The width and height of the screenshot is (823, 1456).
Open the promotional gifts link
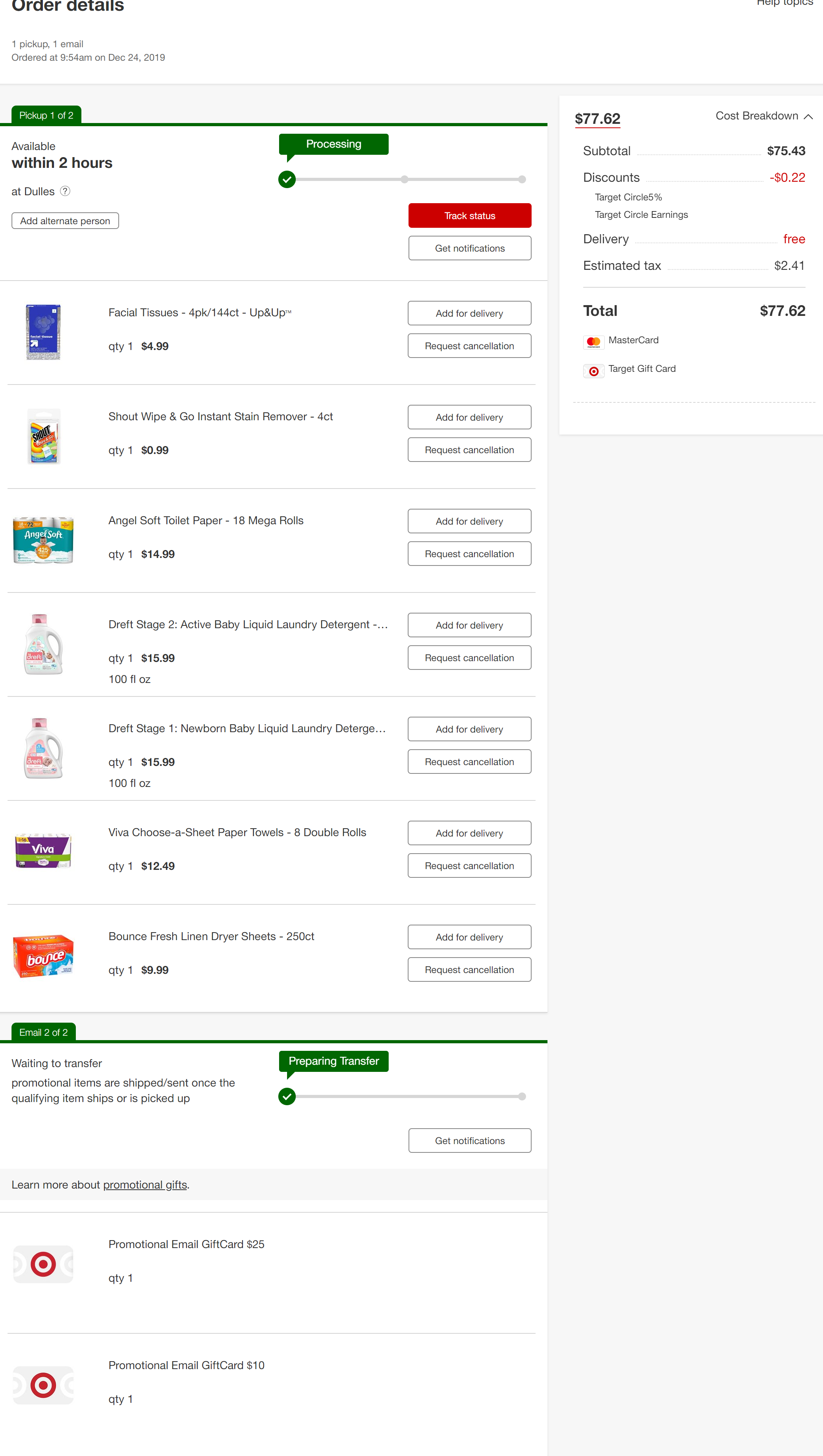click(145, 1184)
